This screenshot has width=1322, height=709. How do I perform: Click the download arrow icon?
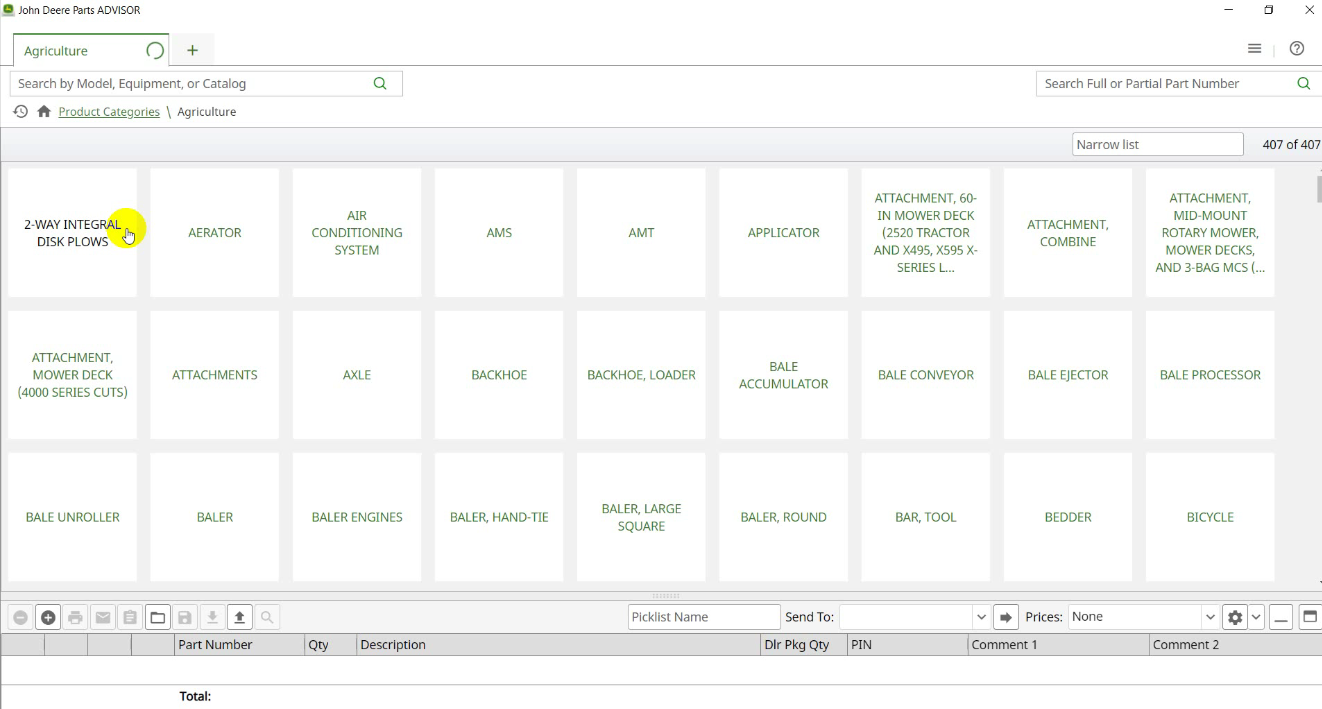pyautogui.click(x=212, y=617)
